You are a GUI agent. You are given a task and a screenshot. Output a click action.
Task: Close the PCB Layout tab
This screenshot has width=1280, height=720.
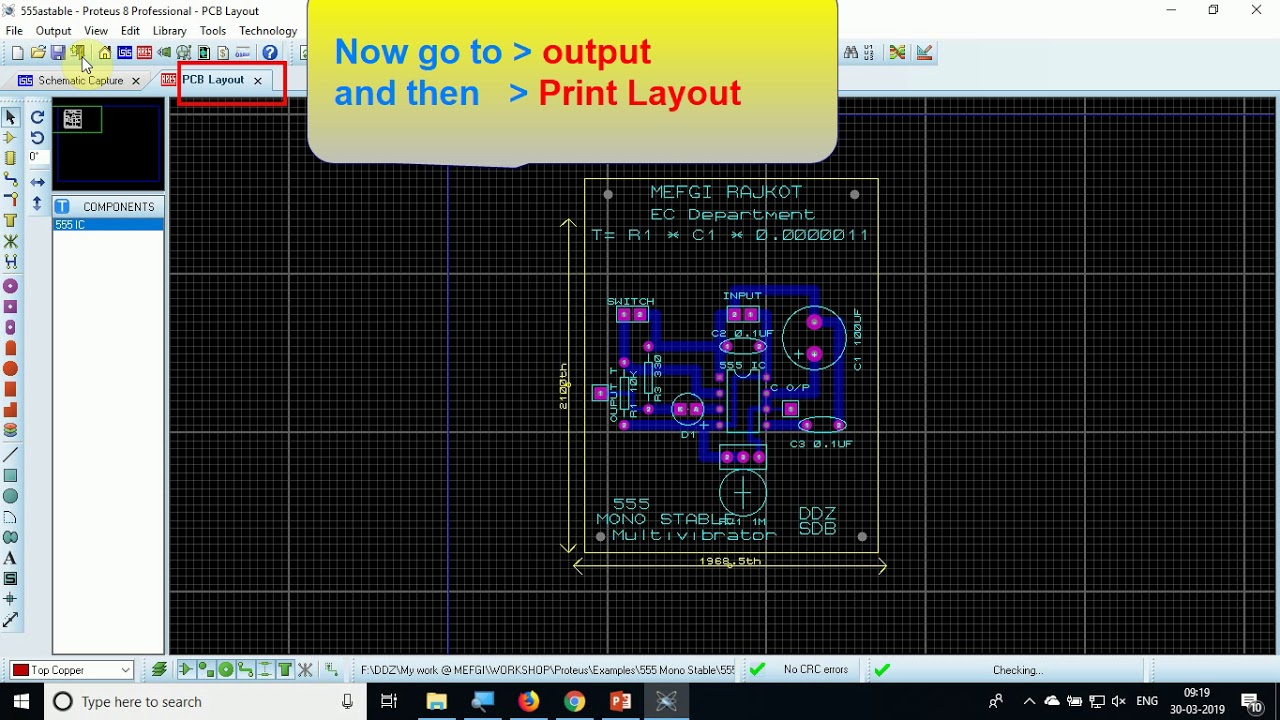[257, 81]
